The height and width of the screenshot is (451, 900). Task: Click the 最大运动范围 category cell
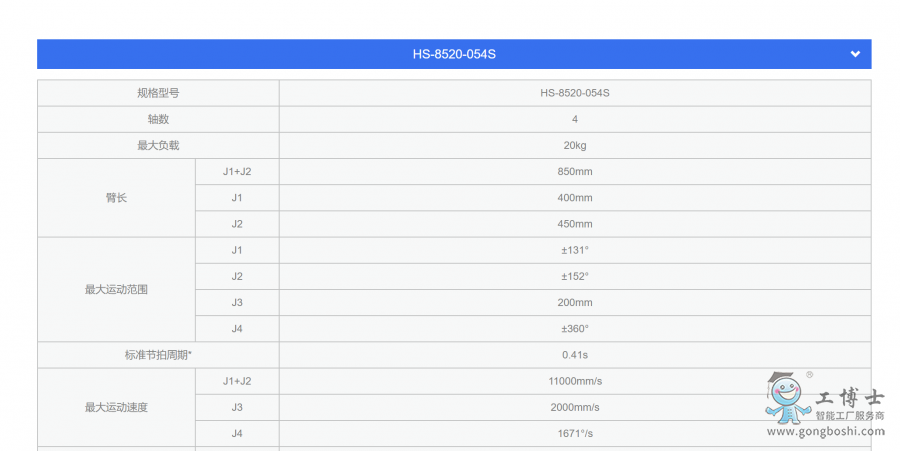(116, 289)
